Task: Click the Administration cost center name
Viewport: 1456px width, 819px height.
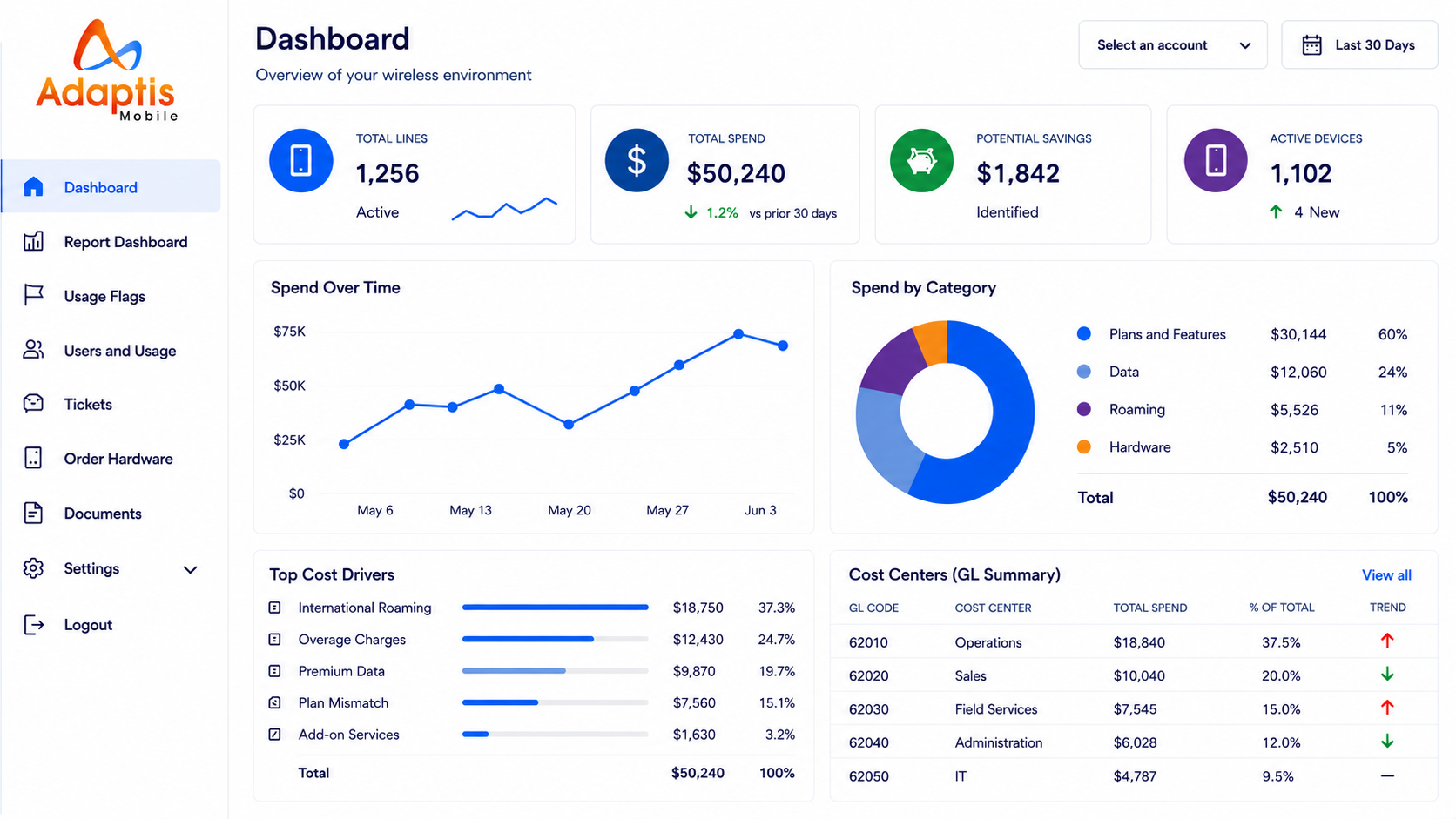Action: pos(999,742)
